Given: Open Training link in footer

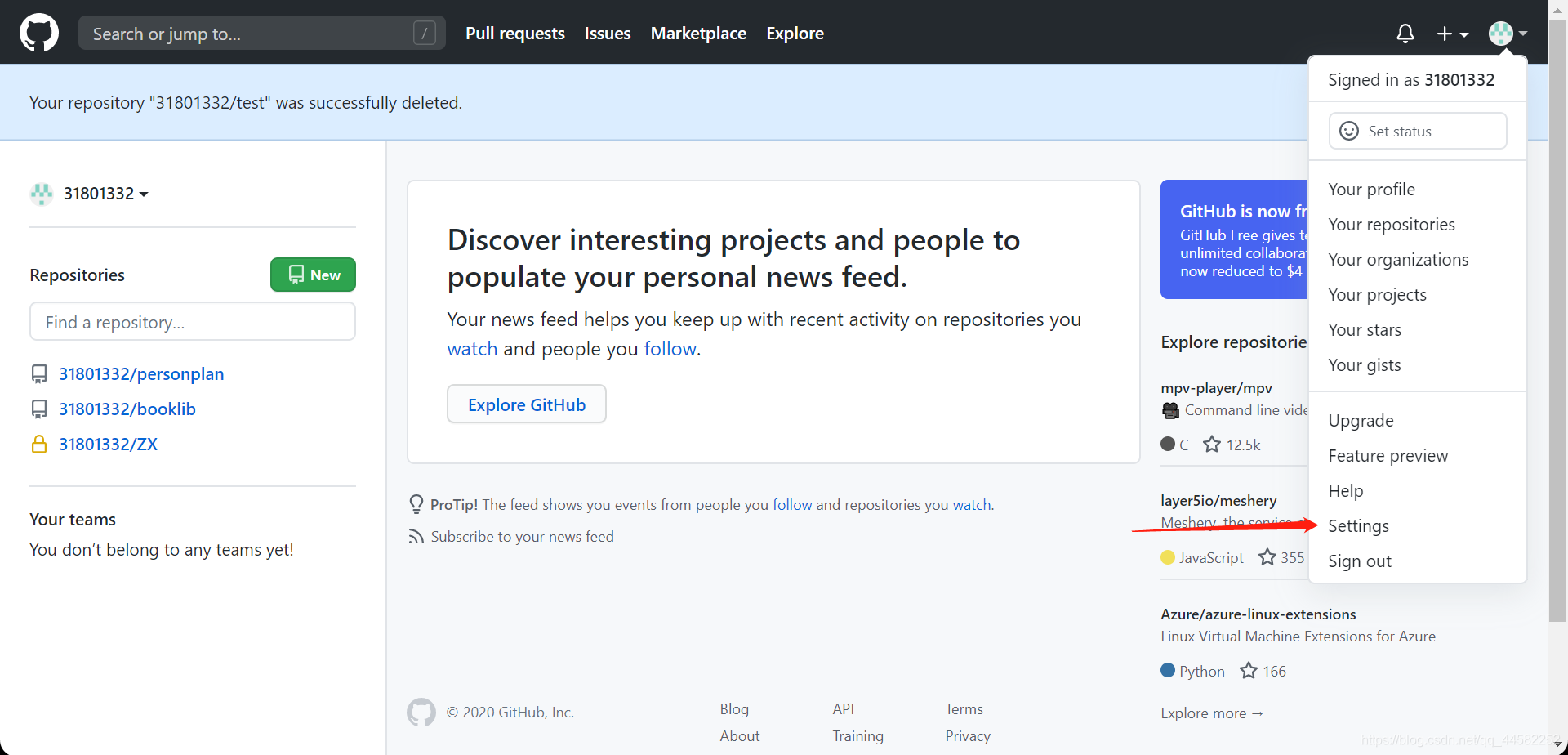Looking at the screenshot, I should click(x=857, y=736).
